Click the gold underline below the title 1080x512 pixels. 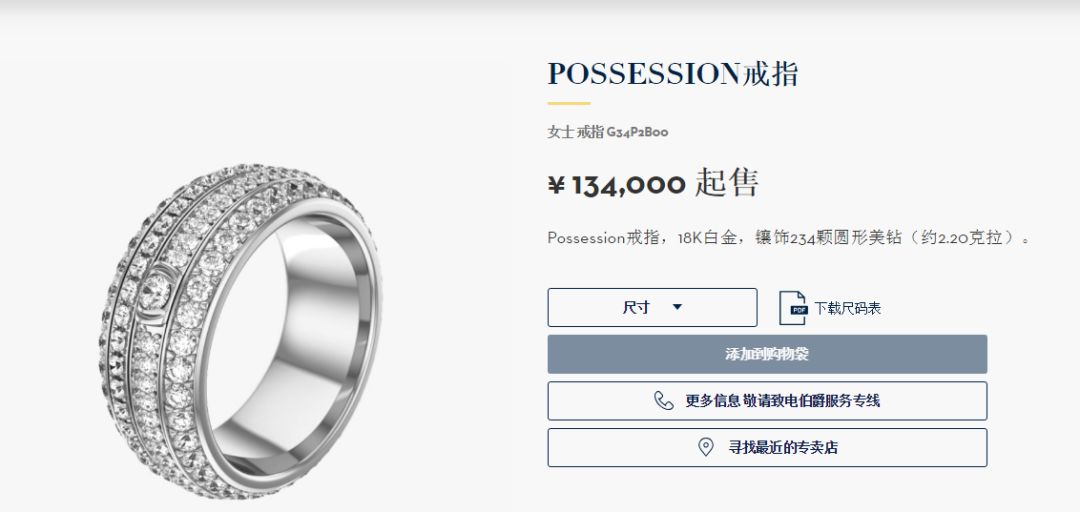pos(569,103)
